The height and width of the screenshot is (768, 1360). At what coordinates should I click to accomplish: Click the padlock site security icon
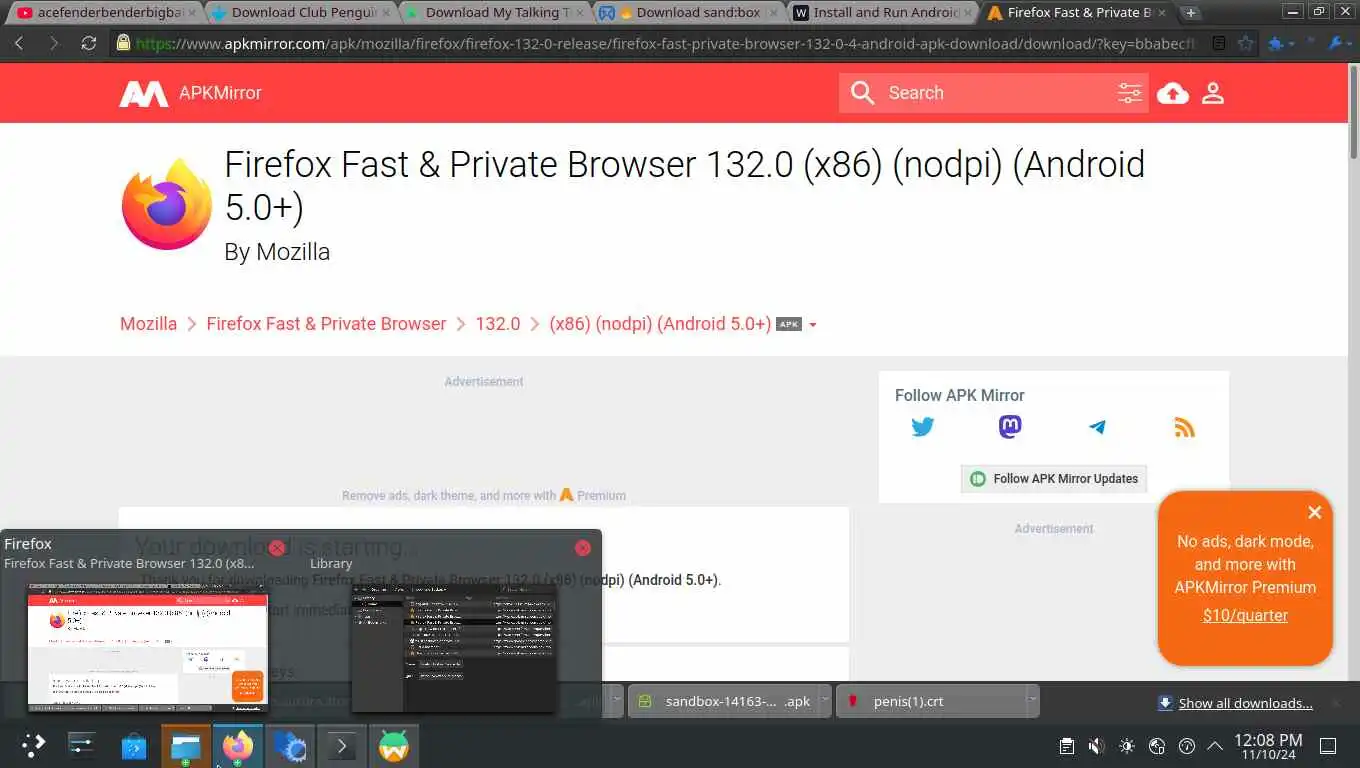coord(124,43)
